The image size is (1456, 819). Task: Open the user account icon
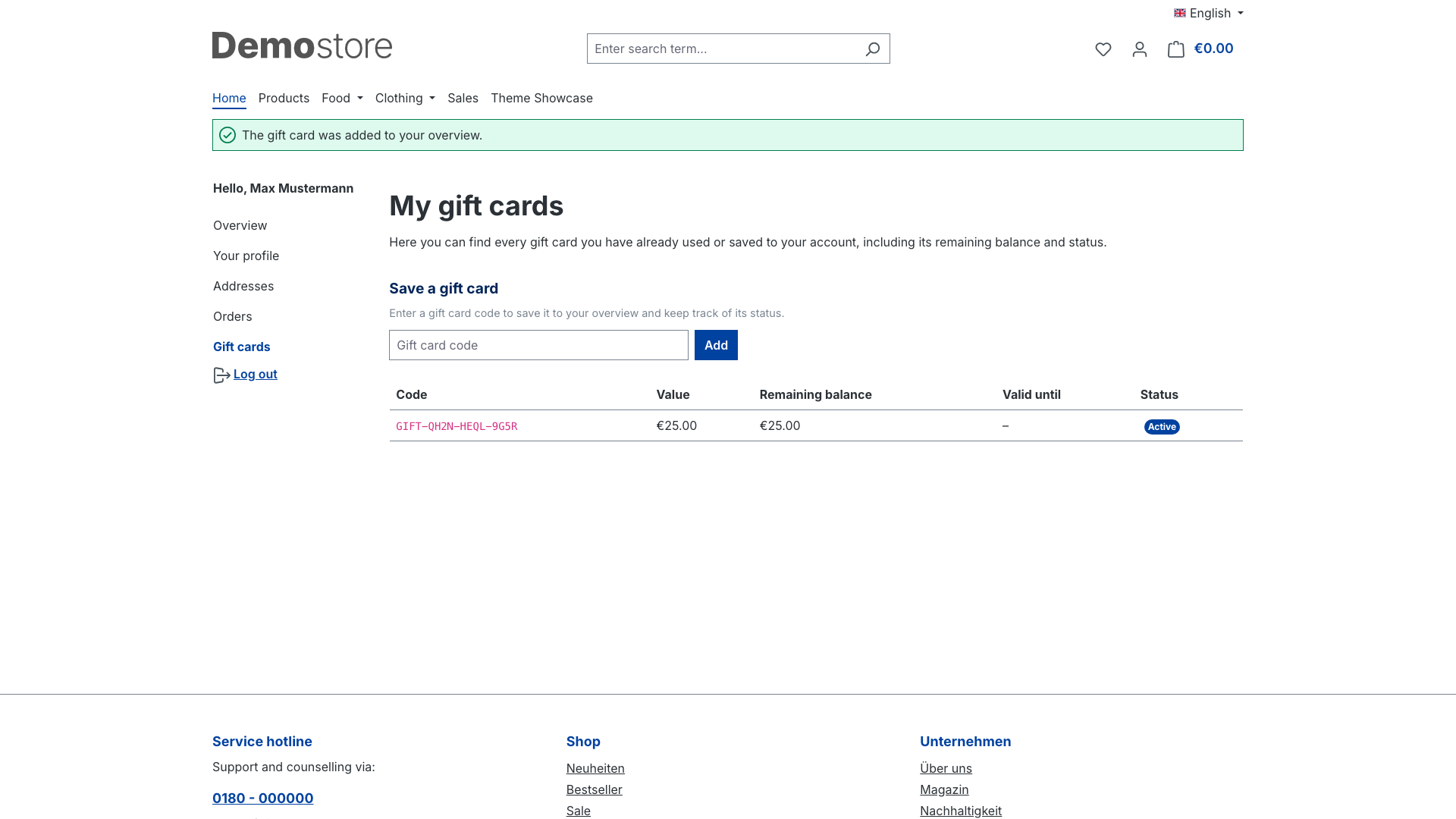[1140, 49]
